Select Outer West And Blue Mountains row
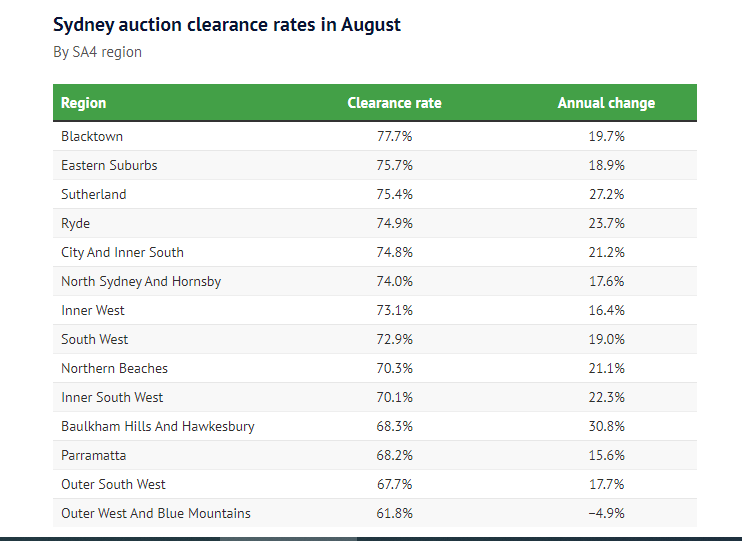This screenshot has width=742, height=541. point(156,513)
